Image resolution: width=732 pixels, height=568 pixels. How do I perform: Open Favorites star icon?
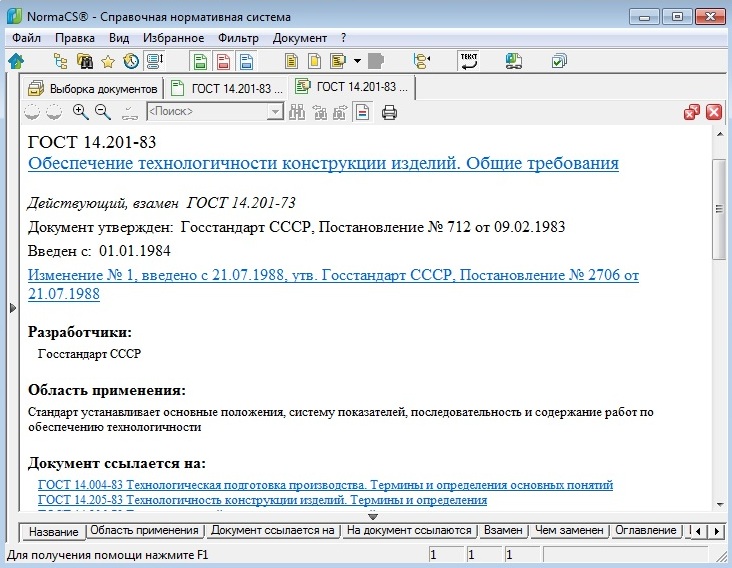coord(108,61)
